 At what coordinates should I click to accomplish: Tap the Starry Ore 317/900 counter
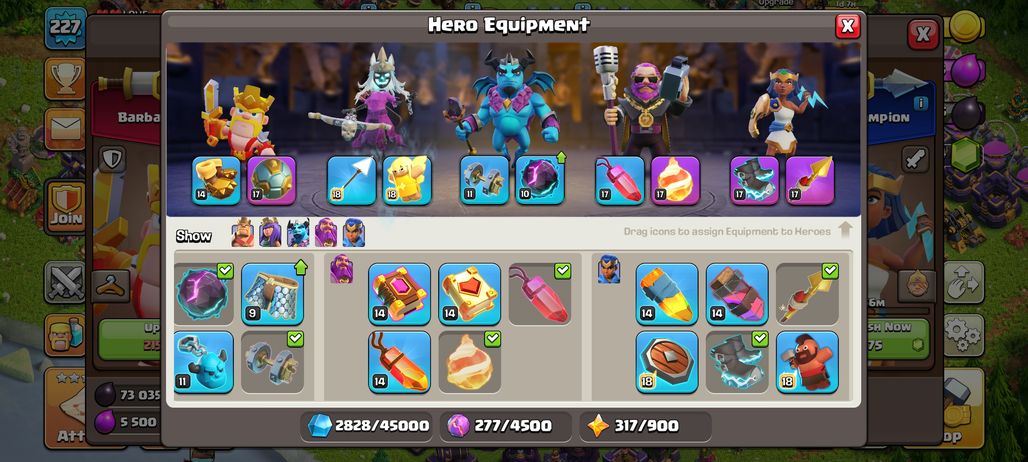(x=646, y=426)
